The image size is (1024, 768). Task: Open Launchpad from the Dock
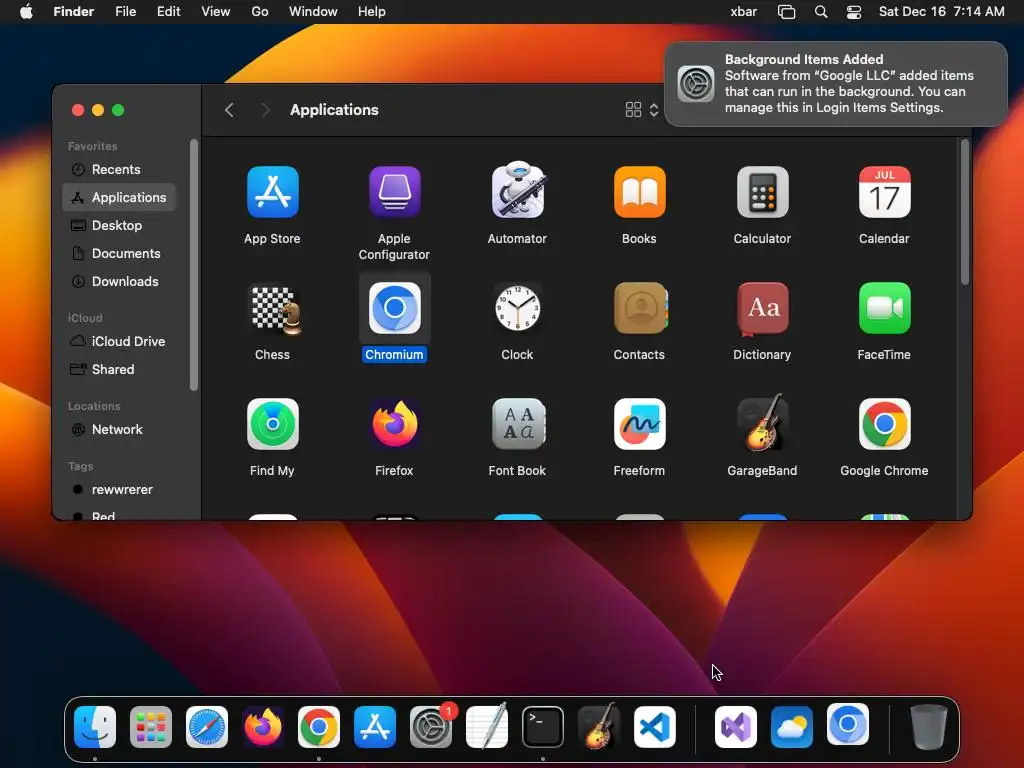tap(151, 727)
